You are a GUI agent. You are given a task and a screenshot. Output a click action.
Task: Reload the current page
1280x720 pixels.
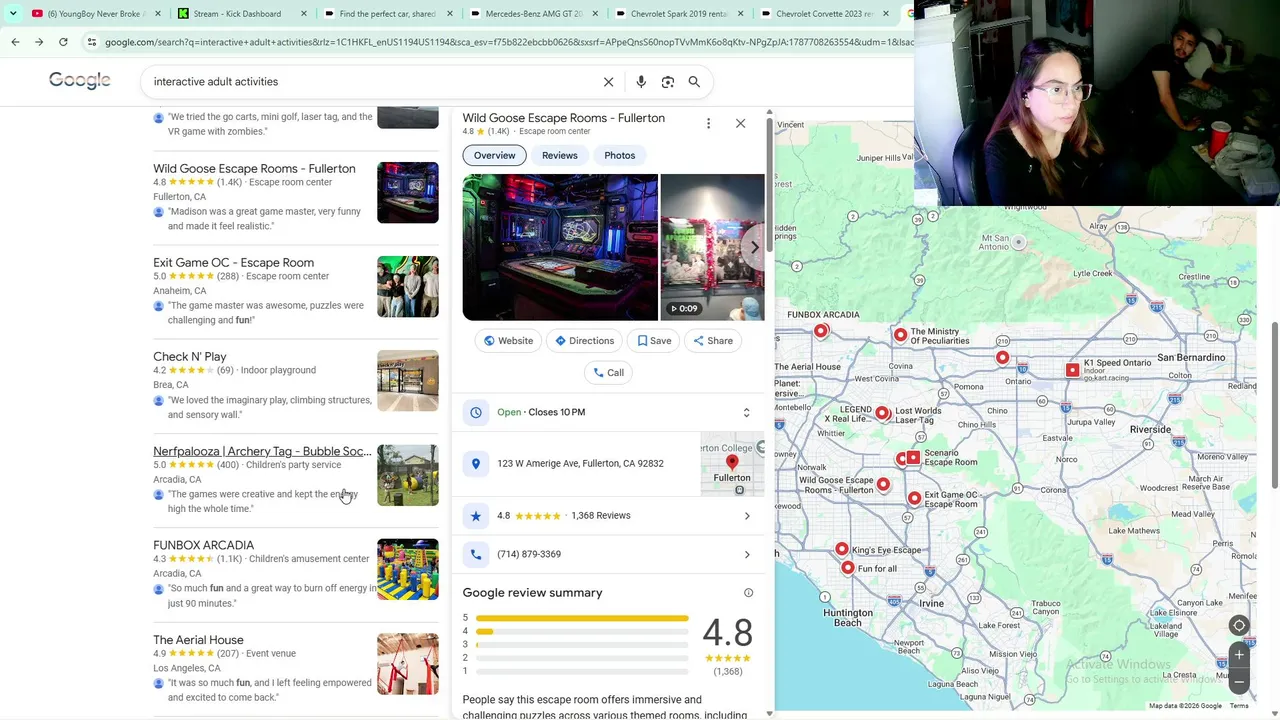63,42
